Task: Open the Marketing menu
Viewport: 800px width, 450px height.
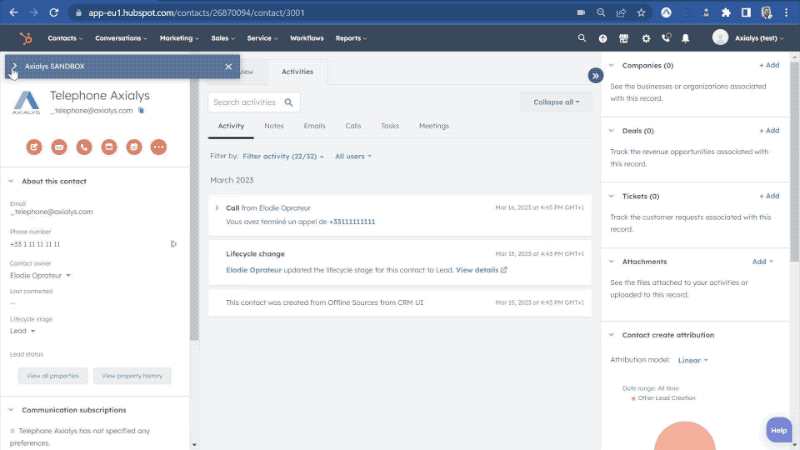Action: (x=179, y=38)
